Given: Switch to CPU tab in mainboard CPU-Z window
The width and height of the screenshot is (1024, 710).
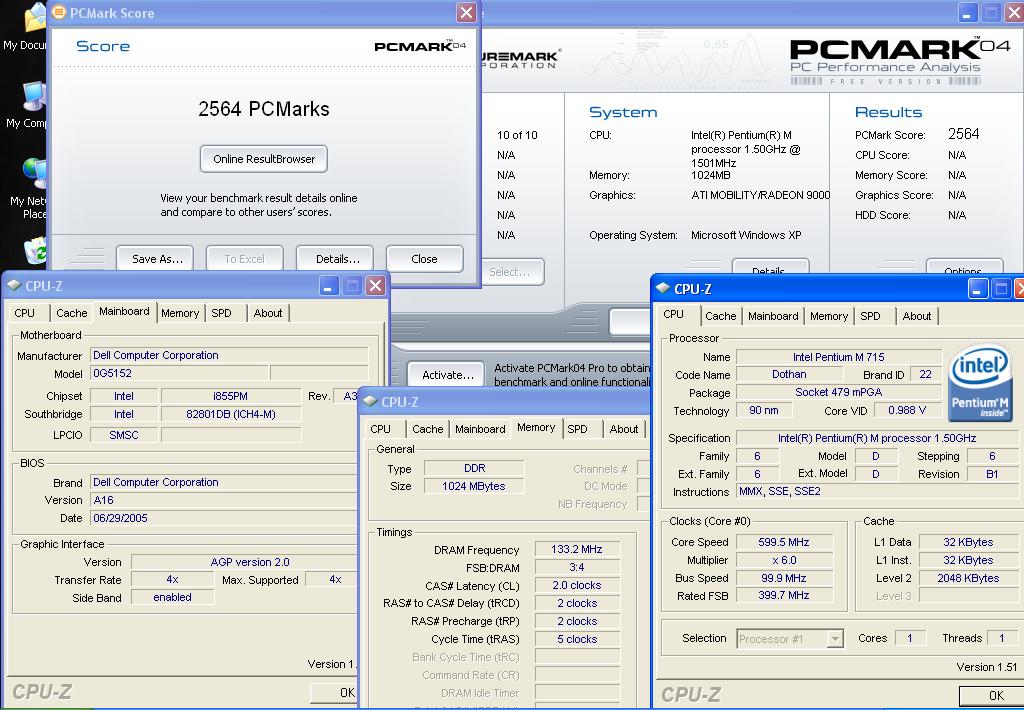Looking at the screenshot, I should coord(25,313).
